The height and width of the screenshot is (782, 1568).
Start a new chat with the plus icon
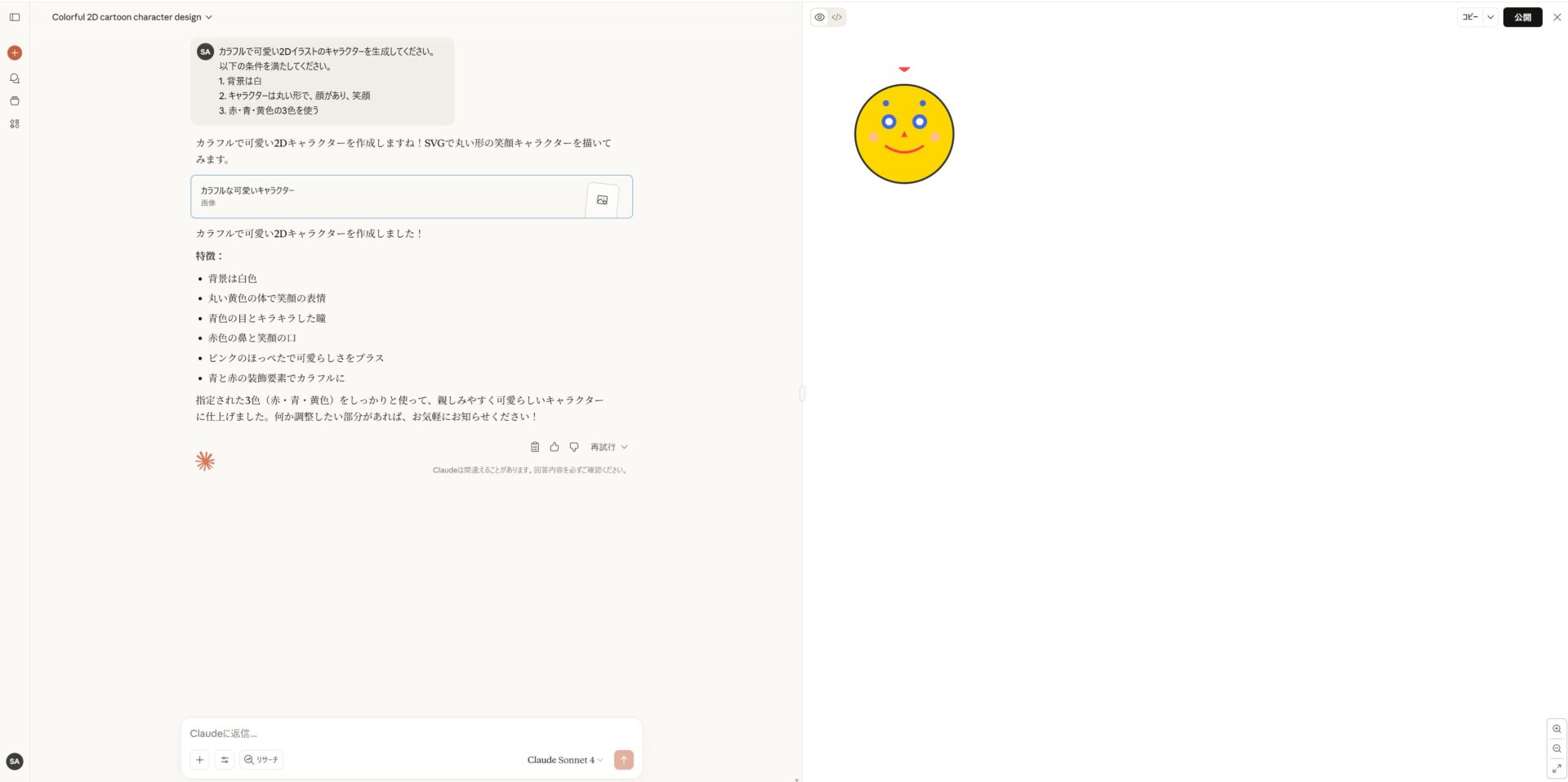click(14, 52)
